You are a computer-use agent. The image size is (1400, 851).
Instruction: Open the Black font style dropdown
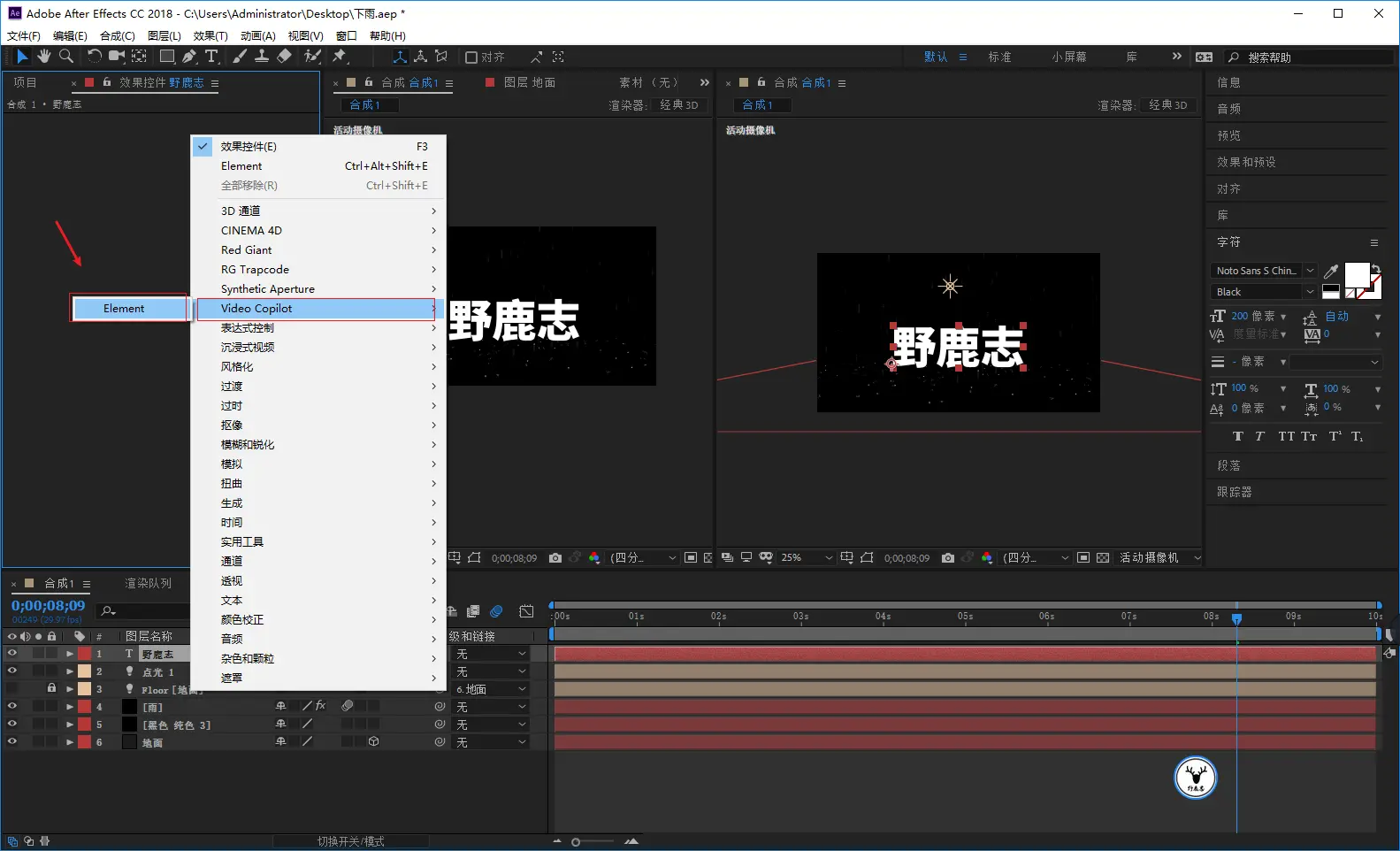pos(1264,292)
